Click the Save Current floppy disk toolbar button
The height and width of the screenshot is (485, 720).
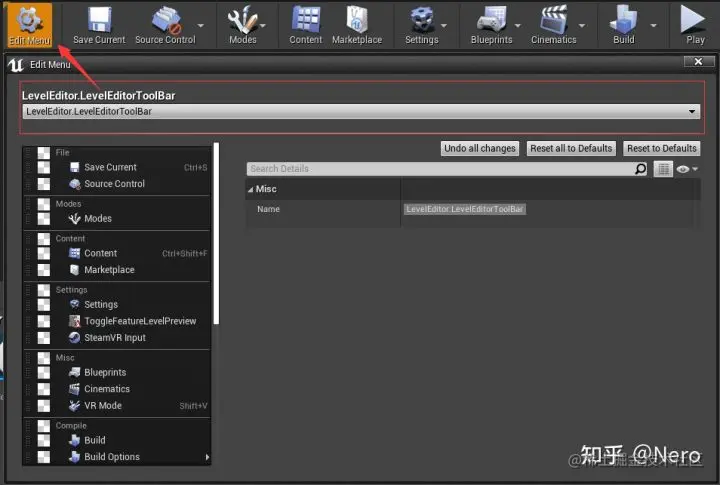tap(99, 25)
